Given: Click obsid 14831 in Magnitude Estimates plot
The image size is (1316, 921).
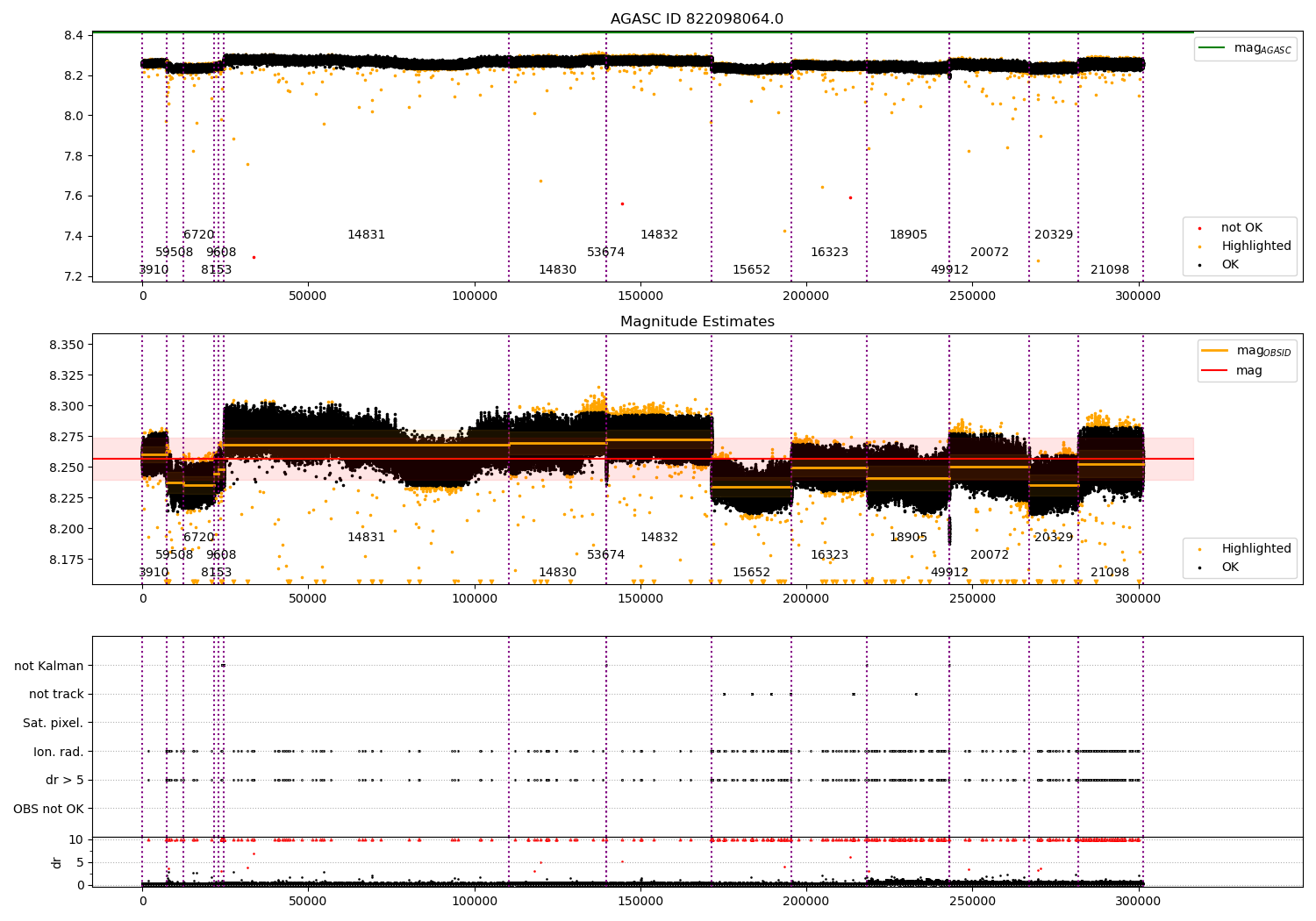Looking at the screenshot, I should pyautogui.click(x=366, y=538).
